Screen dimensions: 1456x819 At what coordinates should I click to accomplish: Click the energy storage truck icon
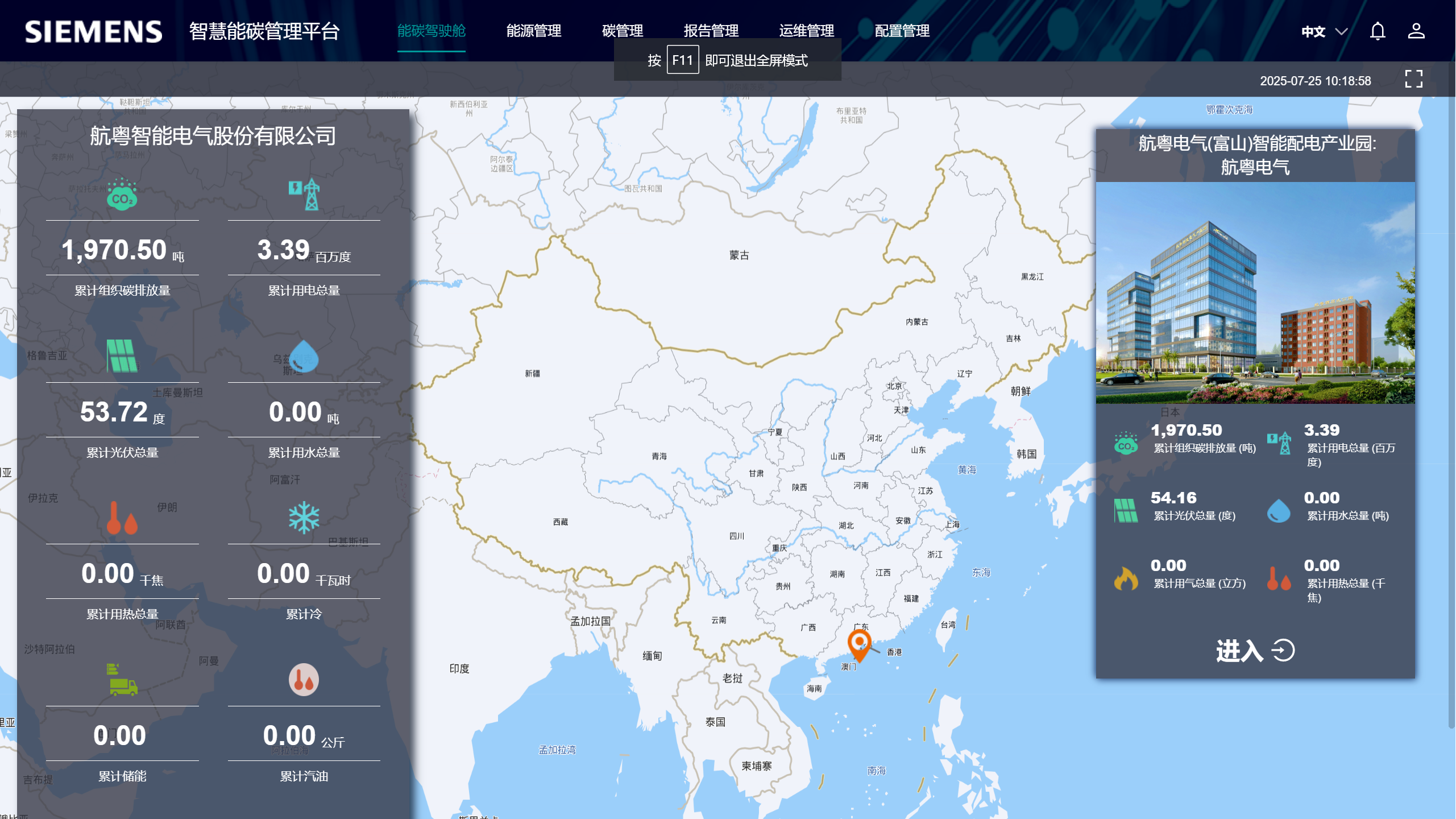click(122, 680)
